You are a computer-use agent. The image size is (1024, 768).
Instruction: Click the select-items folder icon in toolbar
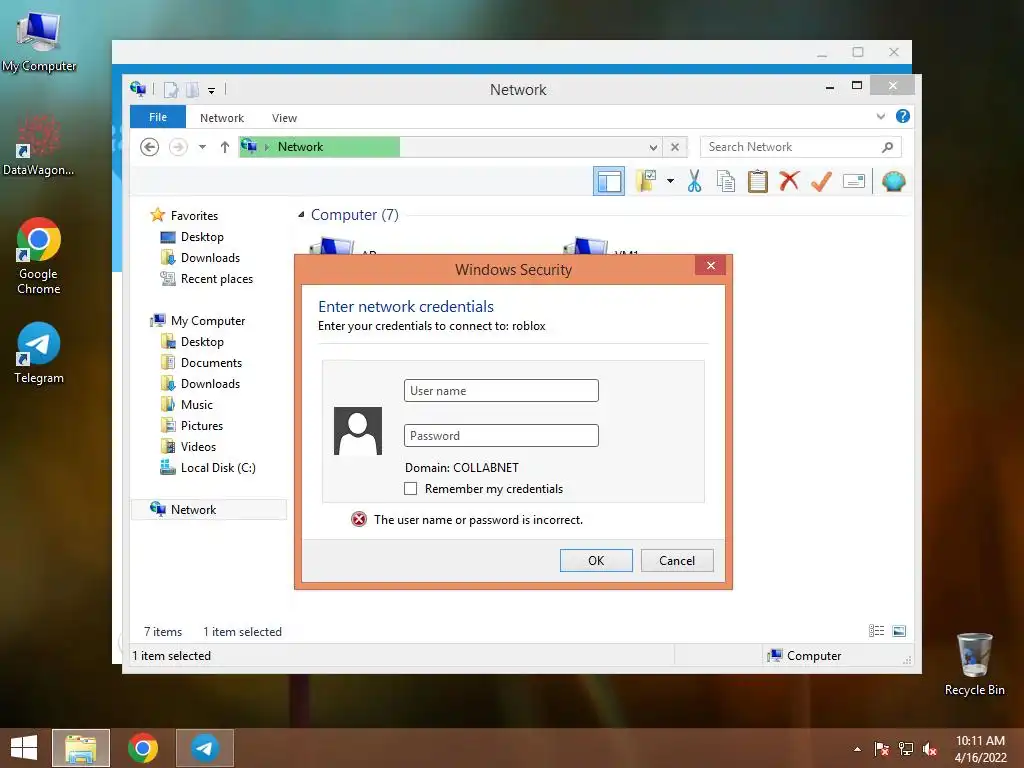pyautogui.click(x=646, y=182)
